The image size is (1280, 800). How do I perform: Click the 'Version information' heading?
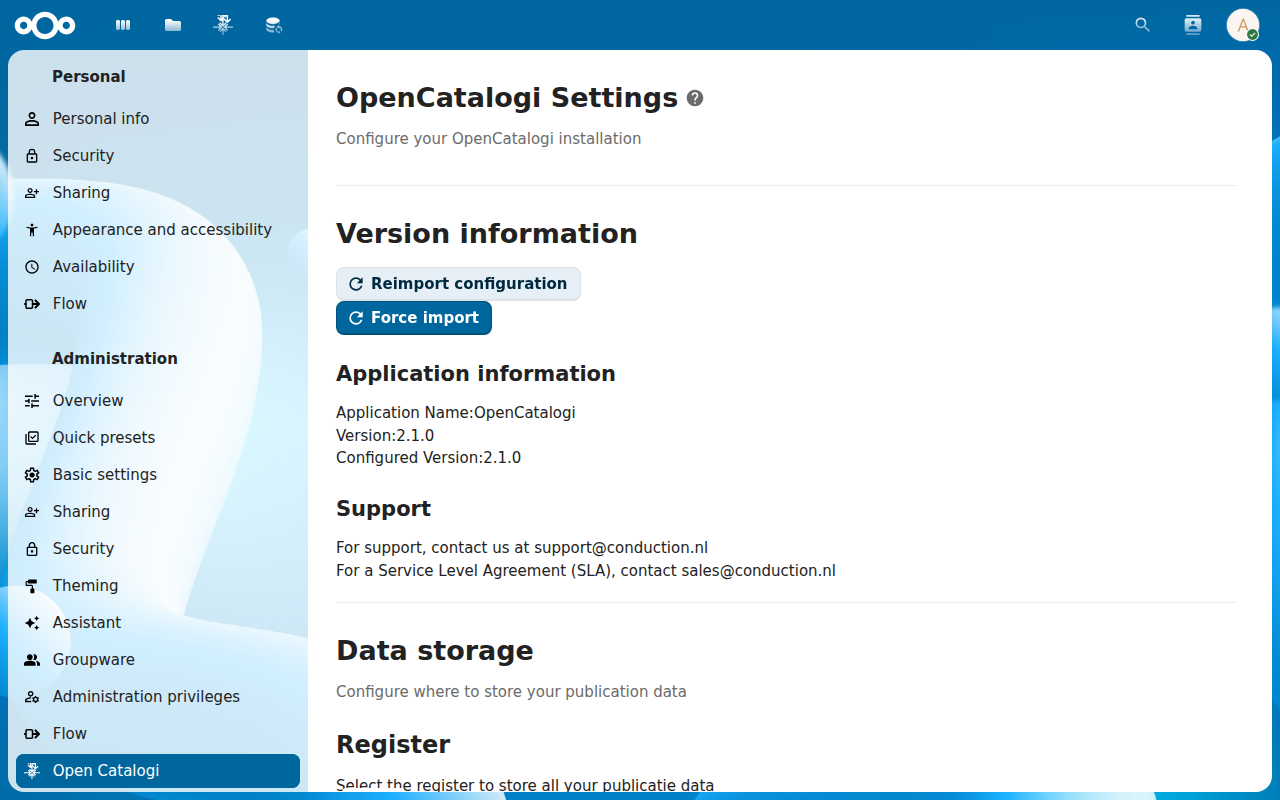(x=487, y=233)
